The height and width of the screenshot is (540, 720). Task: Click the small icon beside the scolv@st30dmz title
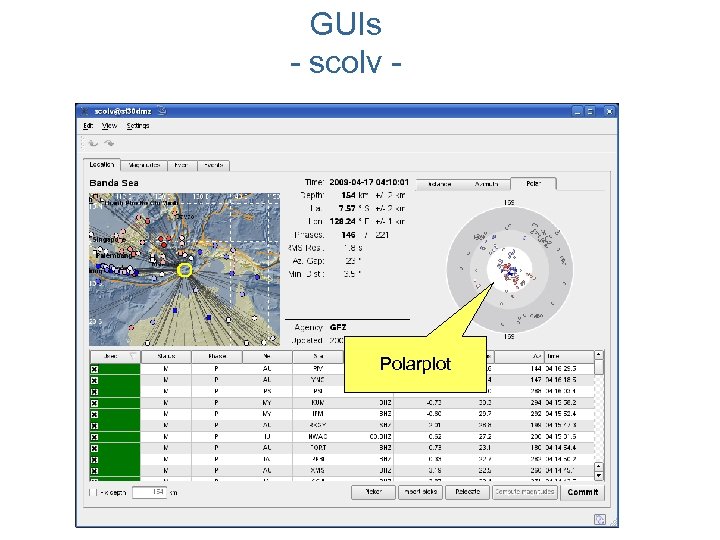pos(162,111)
